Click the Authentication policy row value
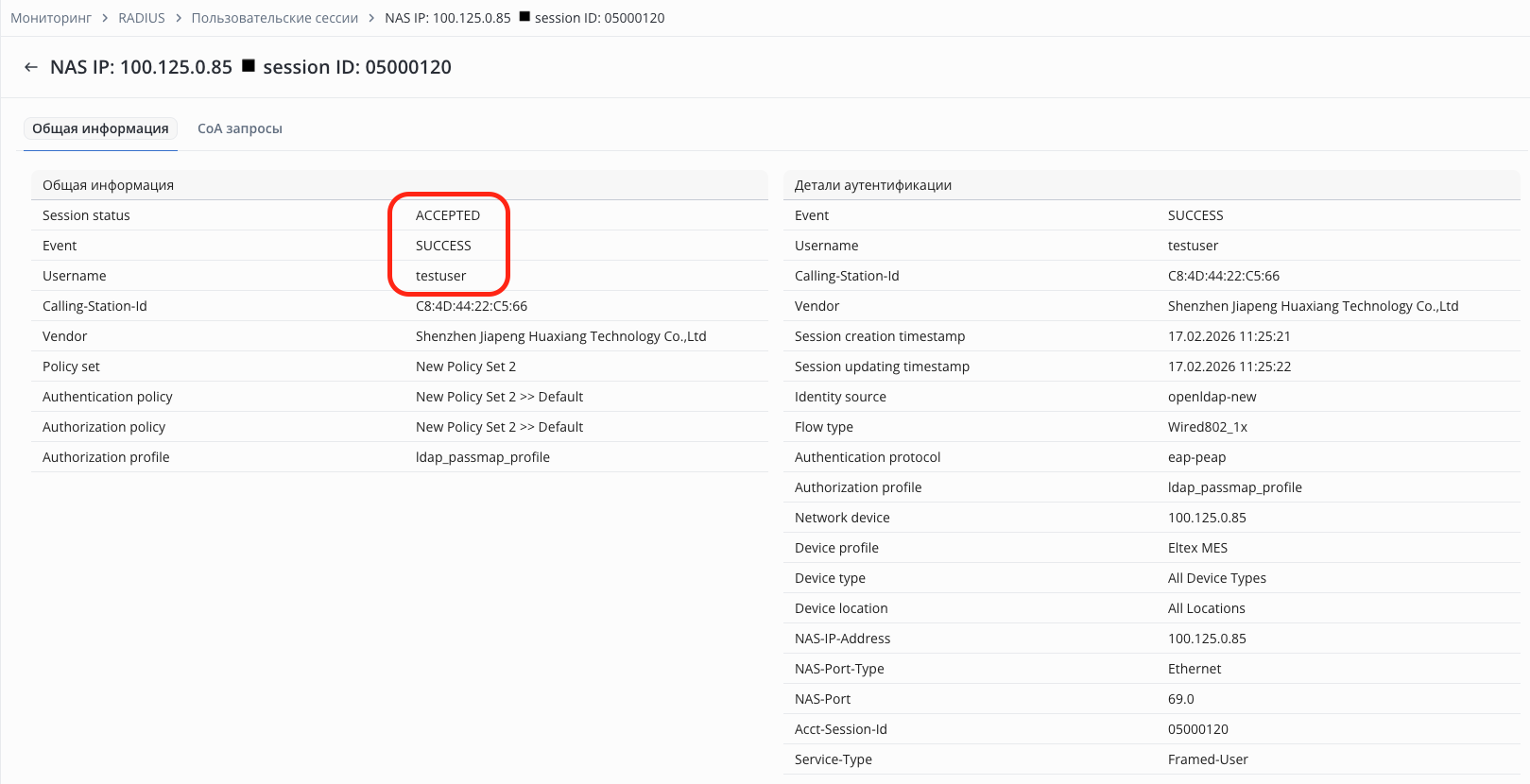Viewport: 1530px width, 784px height. [499, 397]
